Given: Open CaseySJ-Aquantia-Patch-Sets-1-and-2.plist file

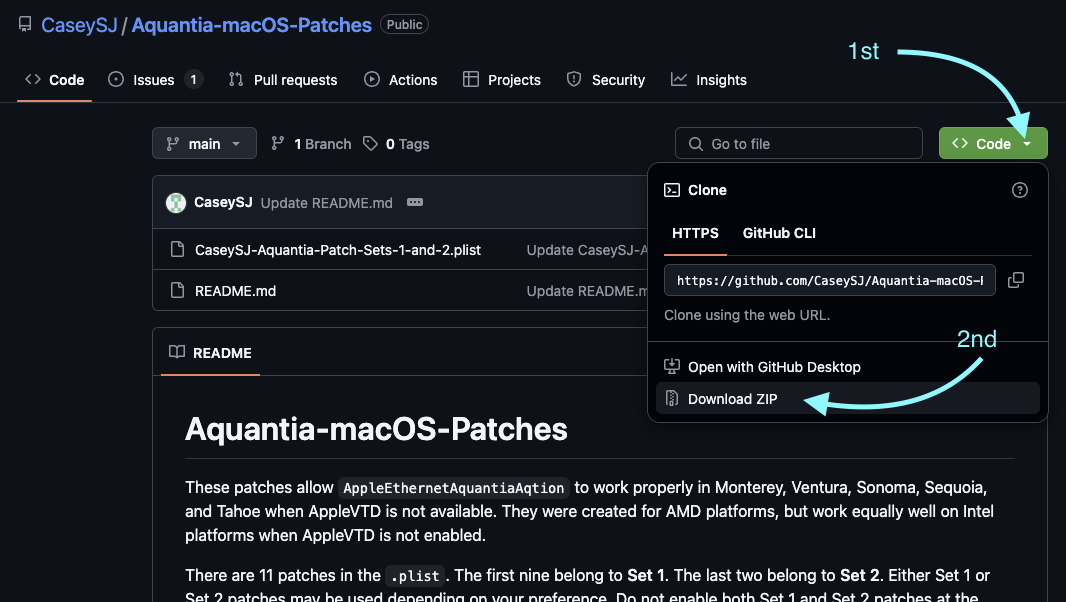Looking at the screenshot, I should pyautogui.click(x=338, y=250).
